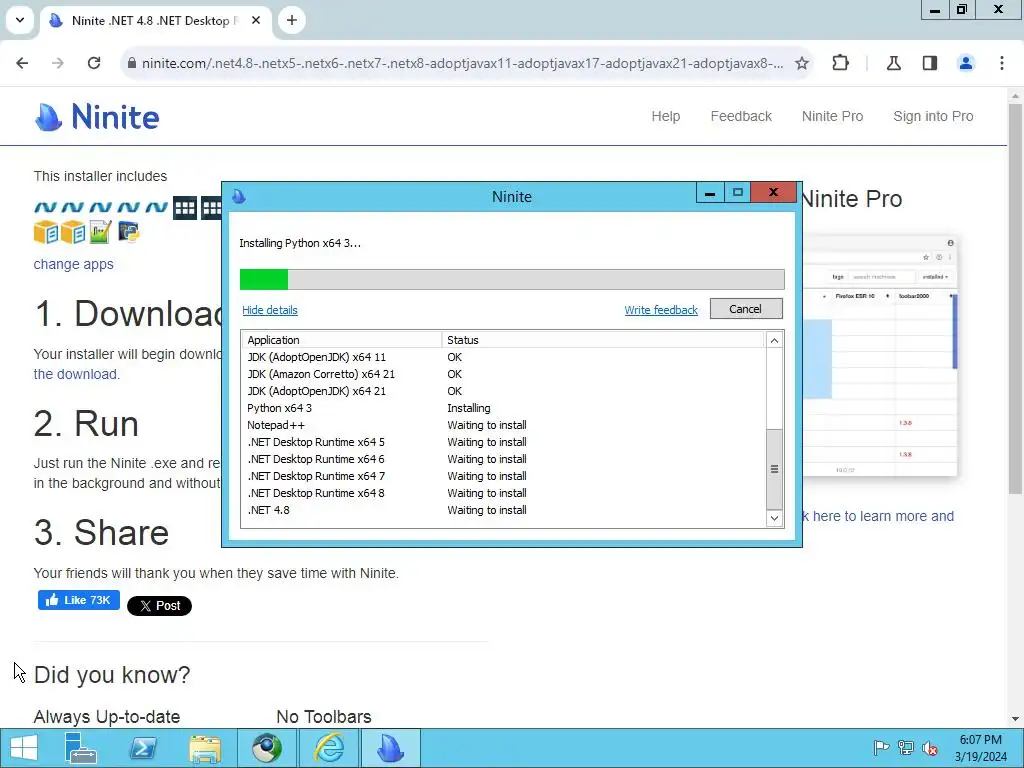Close the Ninite browser tab

coord(256,20)
